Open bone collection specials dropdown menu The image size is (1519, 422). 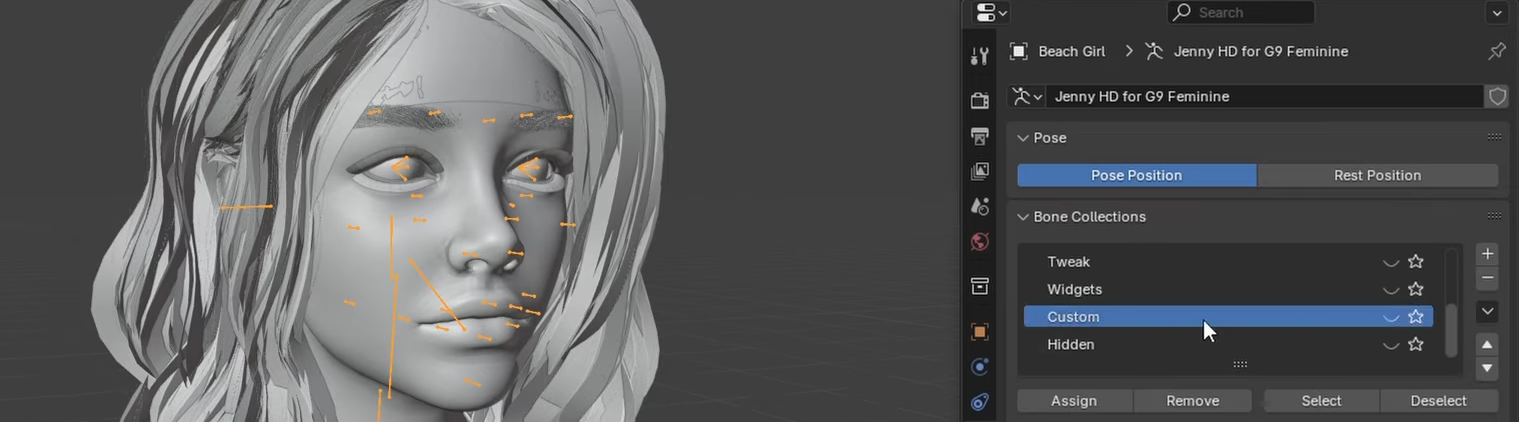pos(1488,312)
